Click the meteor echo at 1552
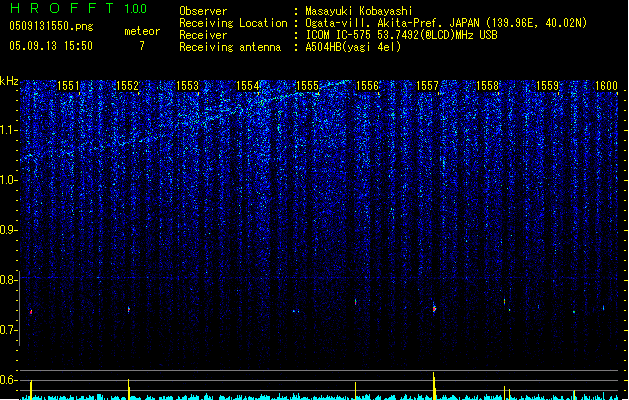Screen dimensions: 629x400 [129, 309]
